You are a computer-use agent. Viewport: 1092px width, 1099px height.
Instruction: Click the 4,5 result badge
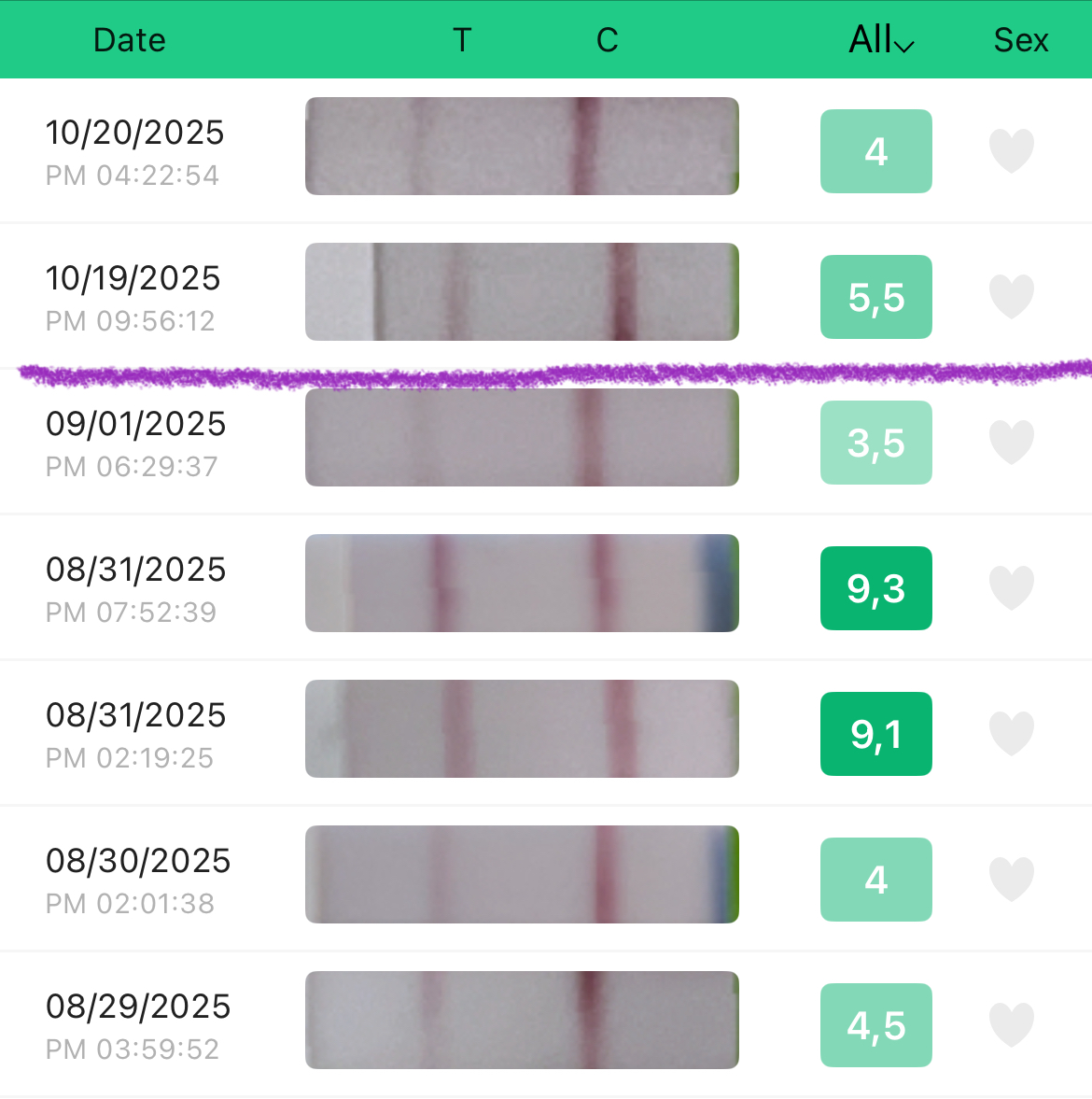tap(875, 1025)
